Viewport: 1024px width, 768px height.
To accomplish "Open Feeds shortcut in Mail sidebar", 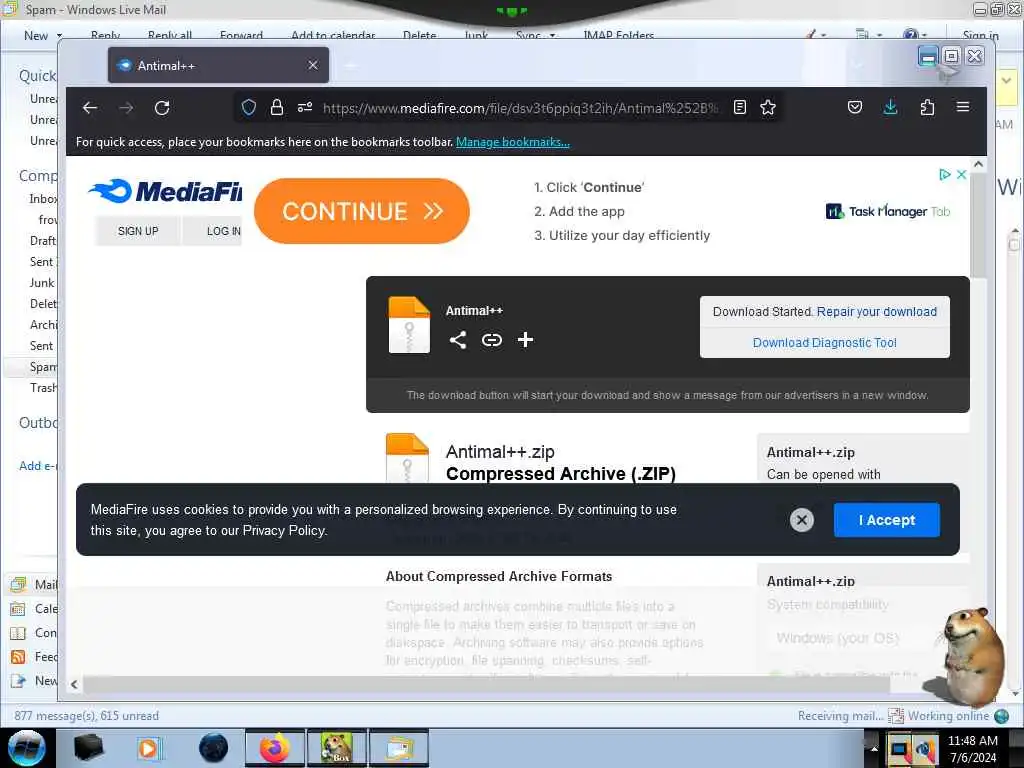I will [x=34, y=657].
